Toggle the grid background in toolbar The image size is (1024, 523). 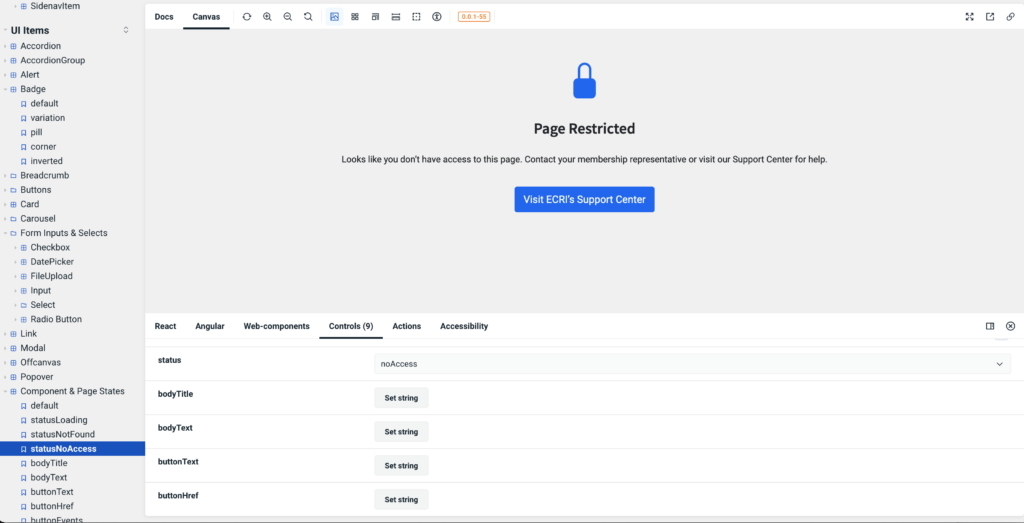[x=355, y=17]
